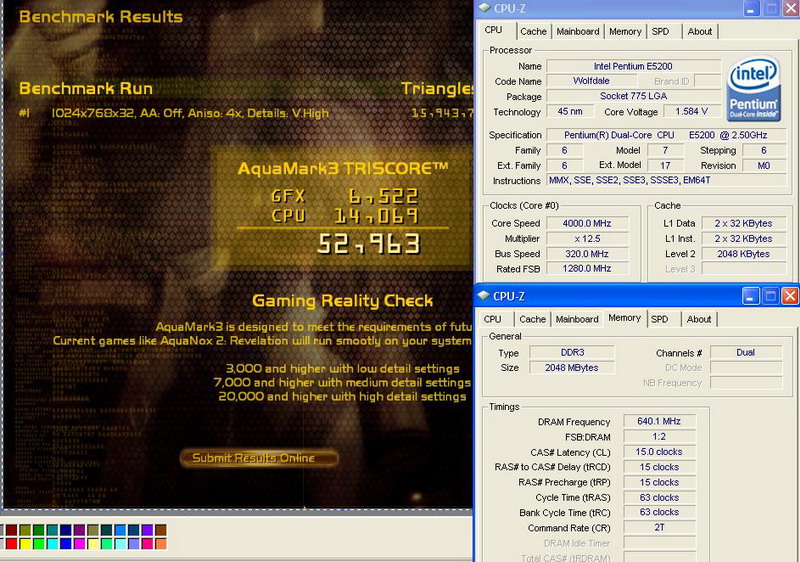The height and width of the screenshot is (562, 800).
Task: Click the processor Name field Intel Pentium E5200
Action: 633,66
